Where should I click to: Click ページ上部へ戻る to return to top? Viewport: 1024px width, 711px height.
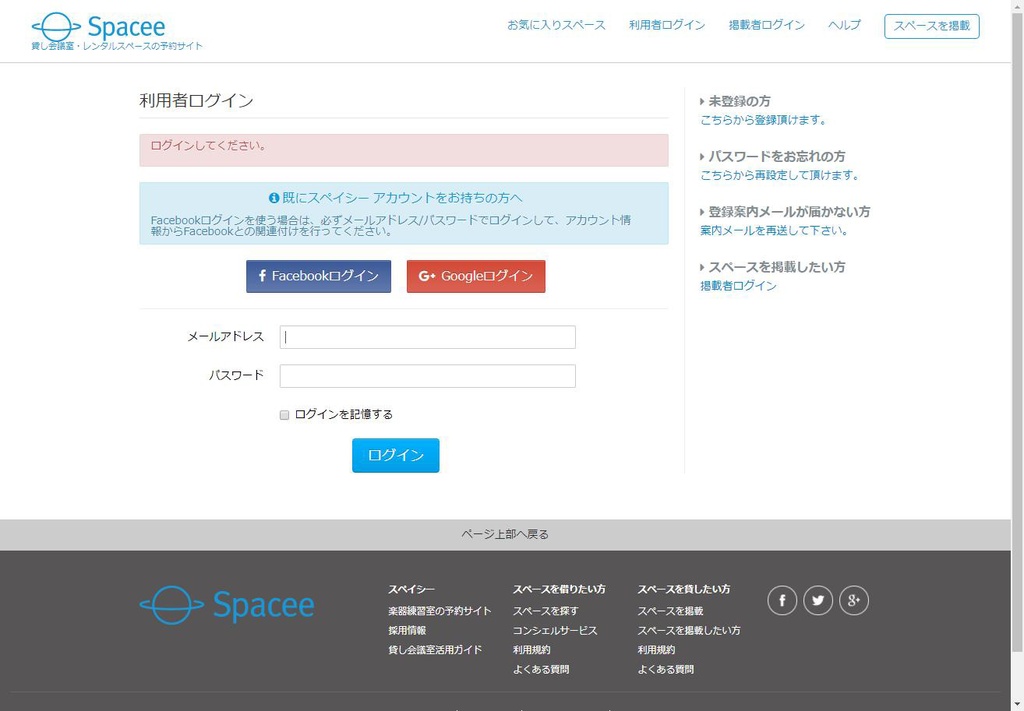click(505, 534)
